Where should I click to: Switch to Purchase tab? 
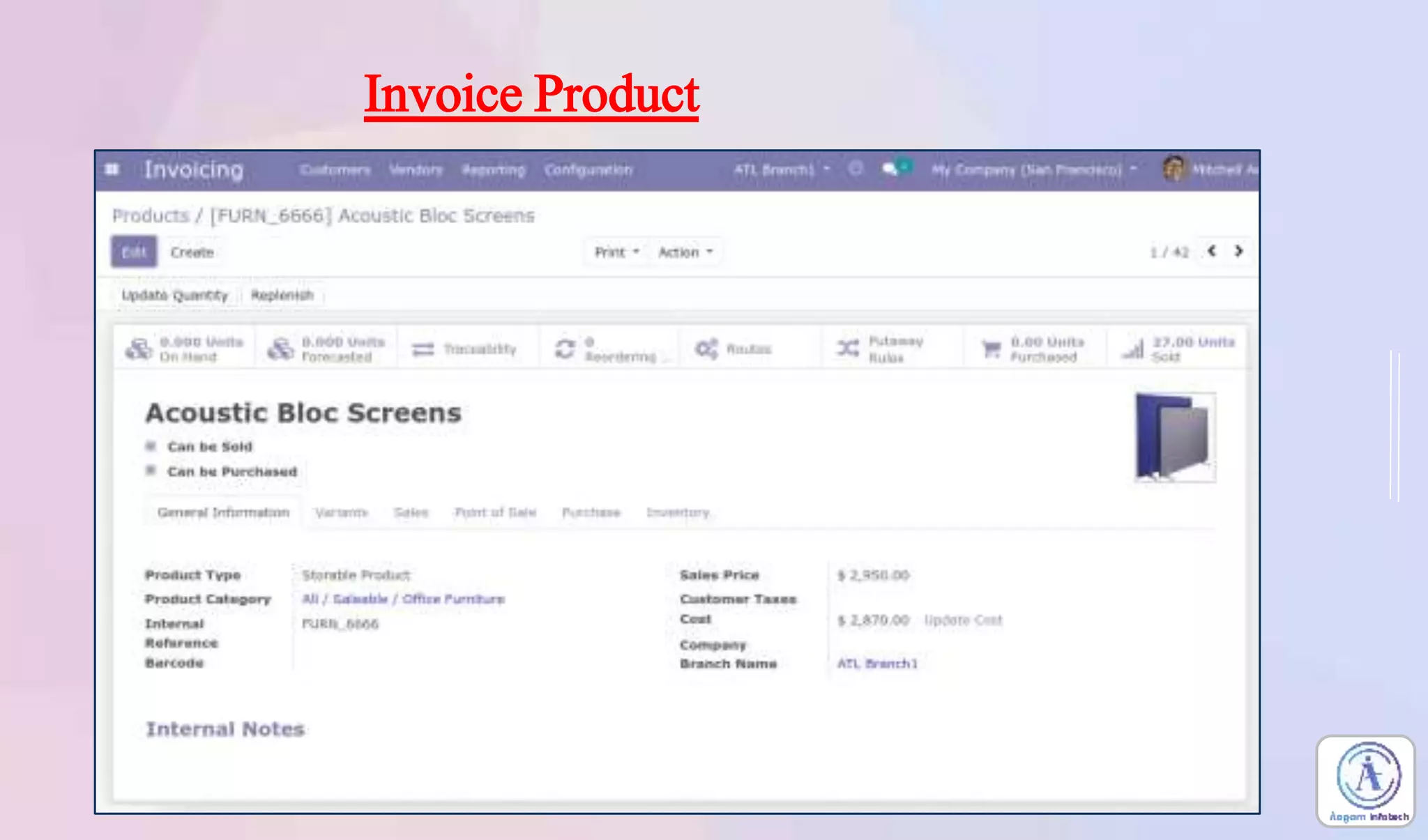(x=591, y=512)
